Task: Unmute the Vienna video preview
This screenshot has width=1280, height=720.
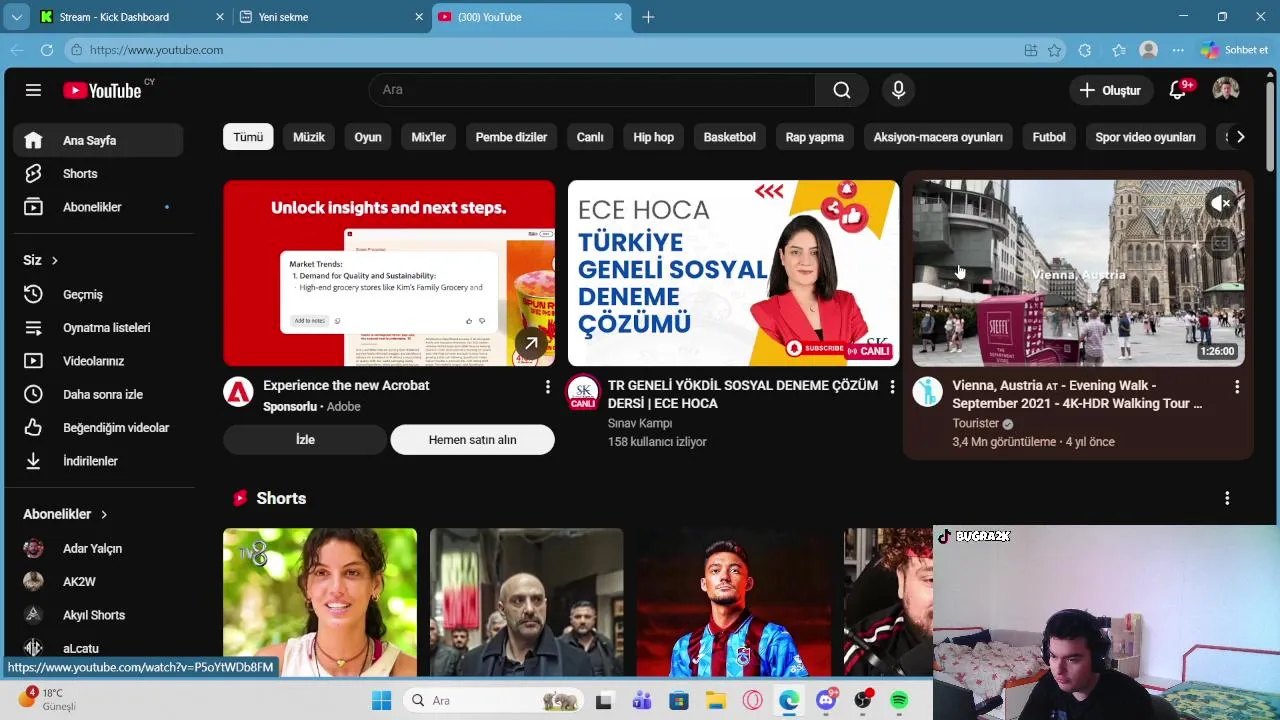Action: (1221, 204)
